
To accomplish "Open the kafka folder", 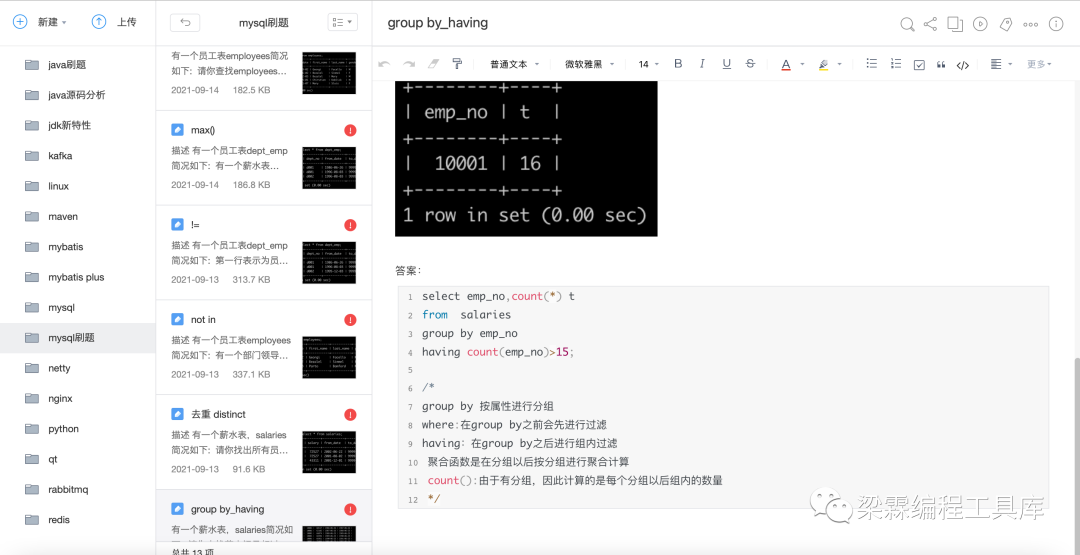I will (x=78, y=156).
